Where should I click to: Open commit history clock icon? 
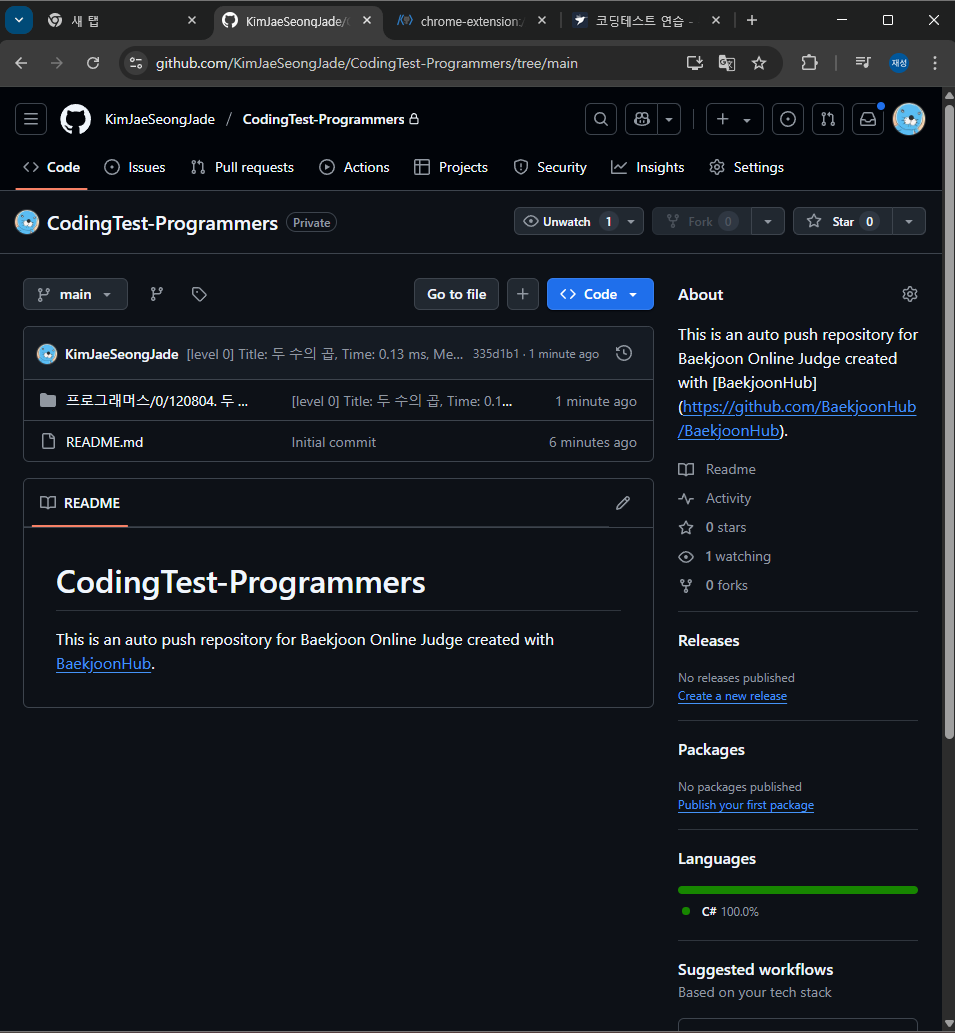[624, 354]
